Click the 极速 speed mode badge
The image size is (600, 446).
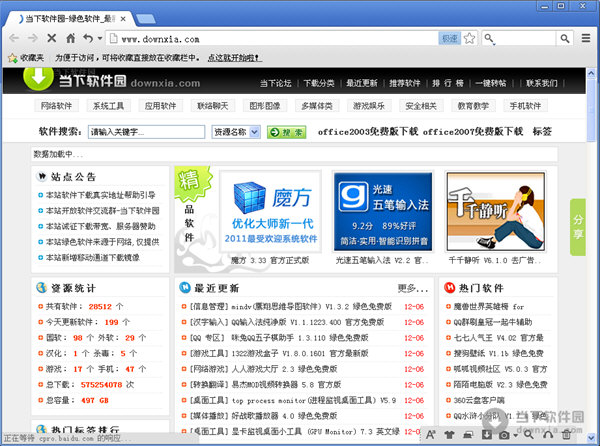450,38
